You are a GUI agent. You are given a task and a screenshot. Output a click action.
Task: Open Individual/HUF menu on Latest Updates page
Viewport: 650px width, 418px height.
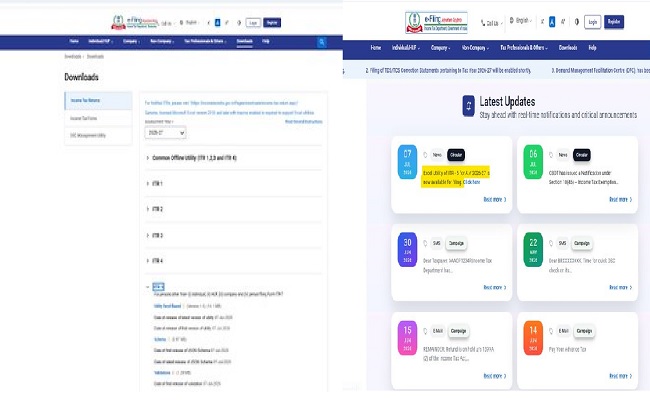point(406,48)
